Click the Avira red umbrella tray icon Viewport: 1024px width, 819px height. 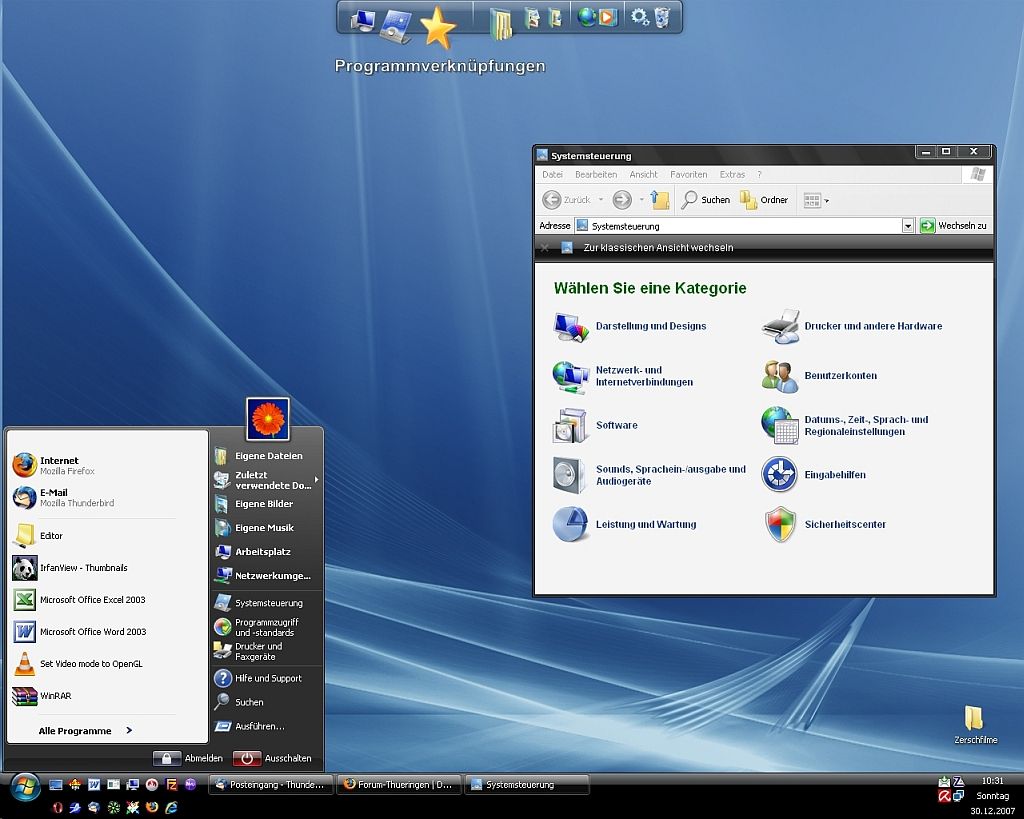tap(944, 795)
